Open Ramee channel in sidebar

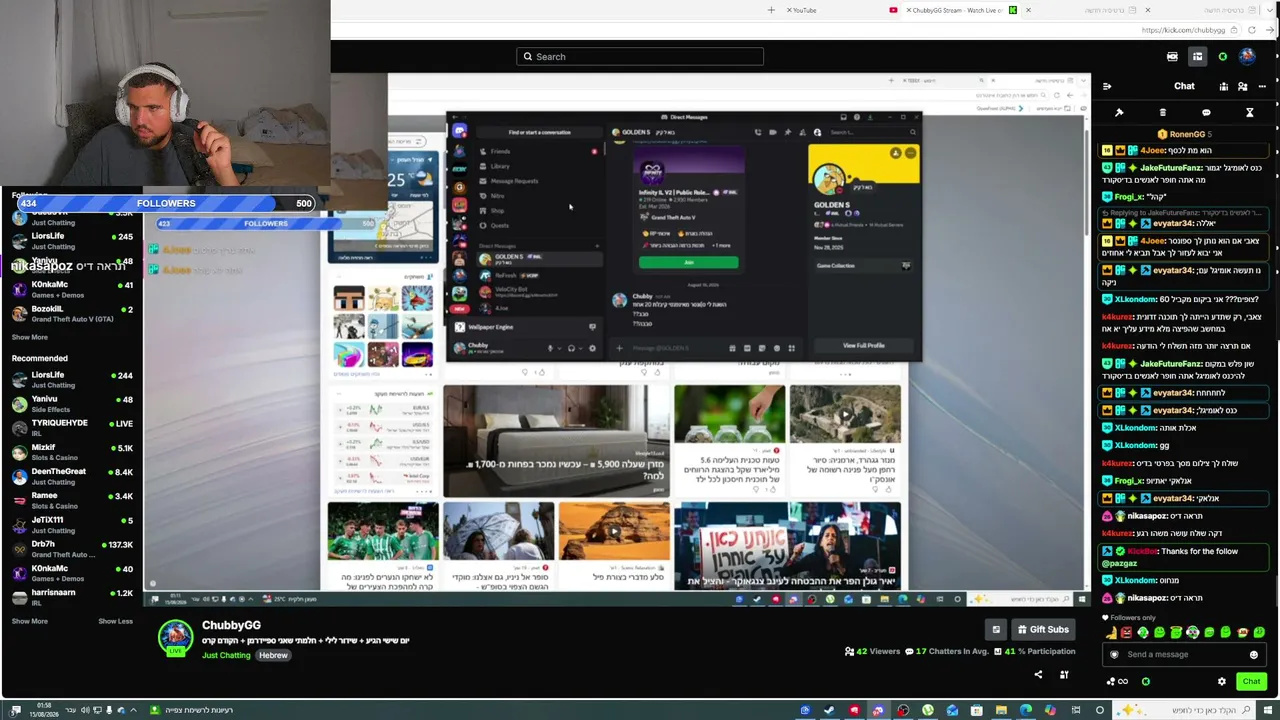click(x=72, y=500)
